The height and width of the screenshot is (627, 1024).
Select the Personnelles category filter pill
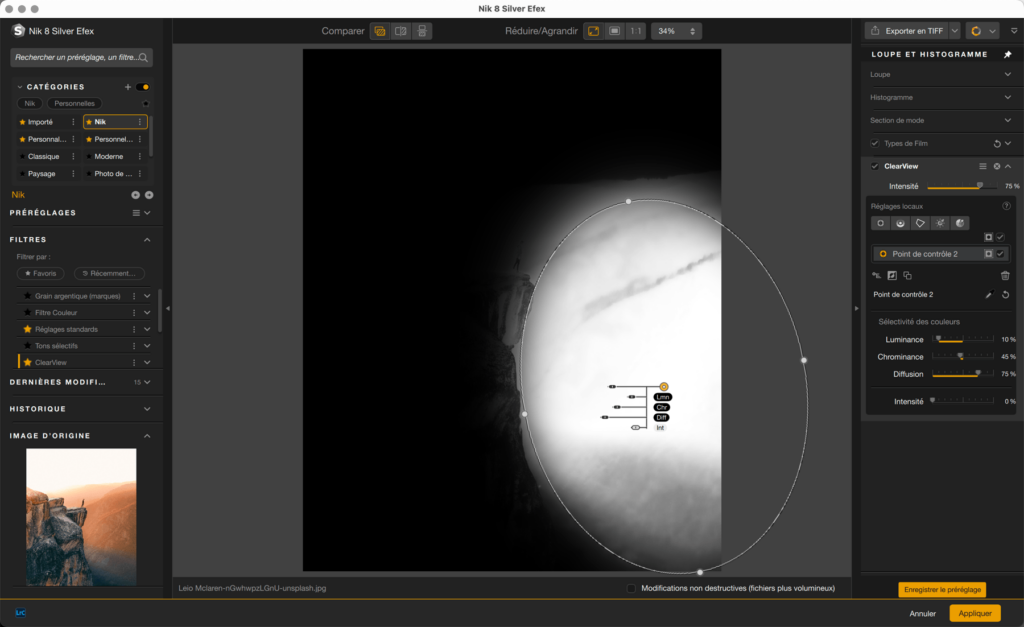coord(74,103)
